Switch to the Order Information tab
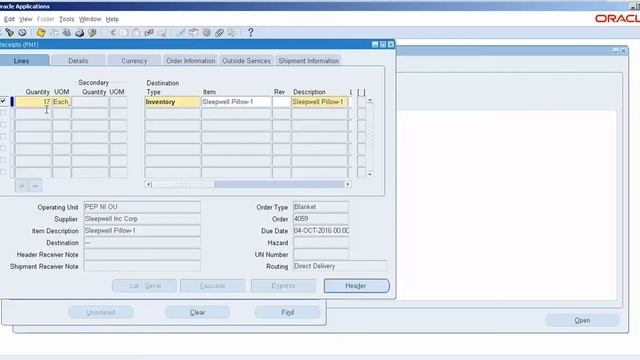This screenshot has width=640, height=360. point(191,60)
